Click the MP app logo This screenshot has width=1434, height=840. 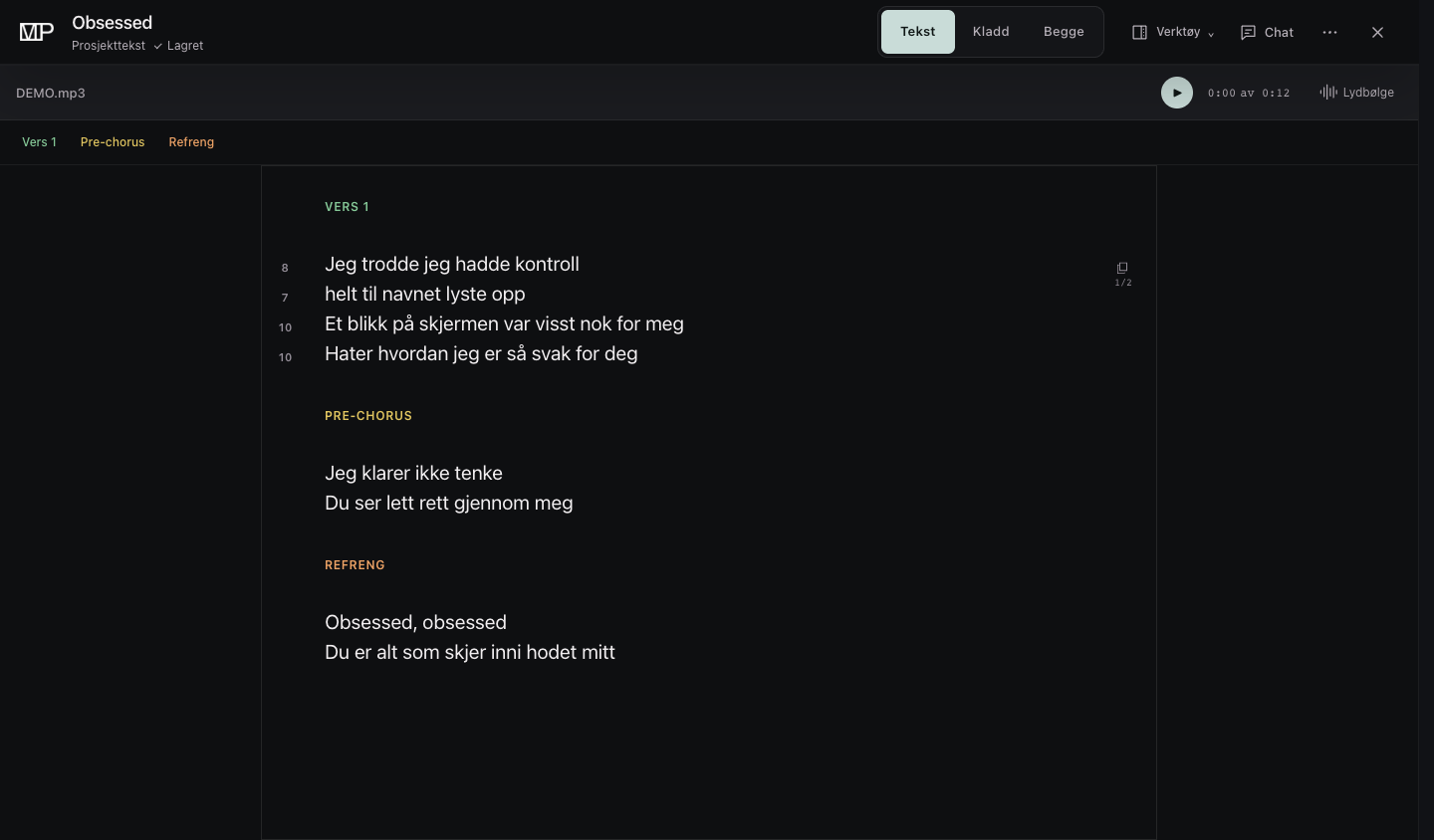click(37, 32)
